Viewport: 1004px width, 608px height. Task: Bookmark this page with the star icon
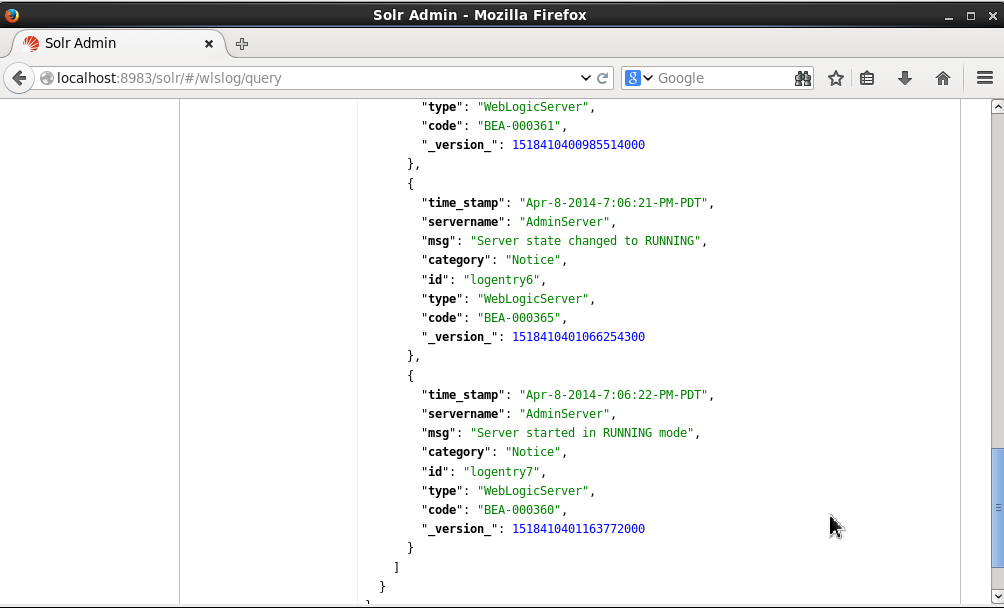pos(836,78)
